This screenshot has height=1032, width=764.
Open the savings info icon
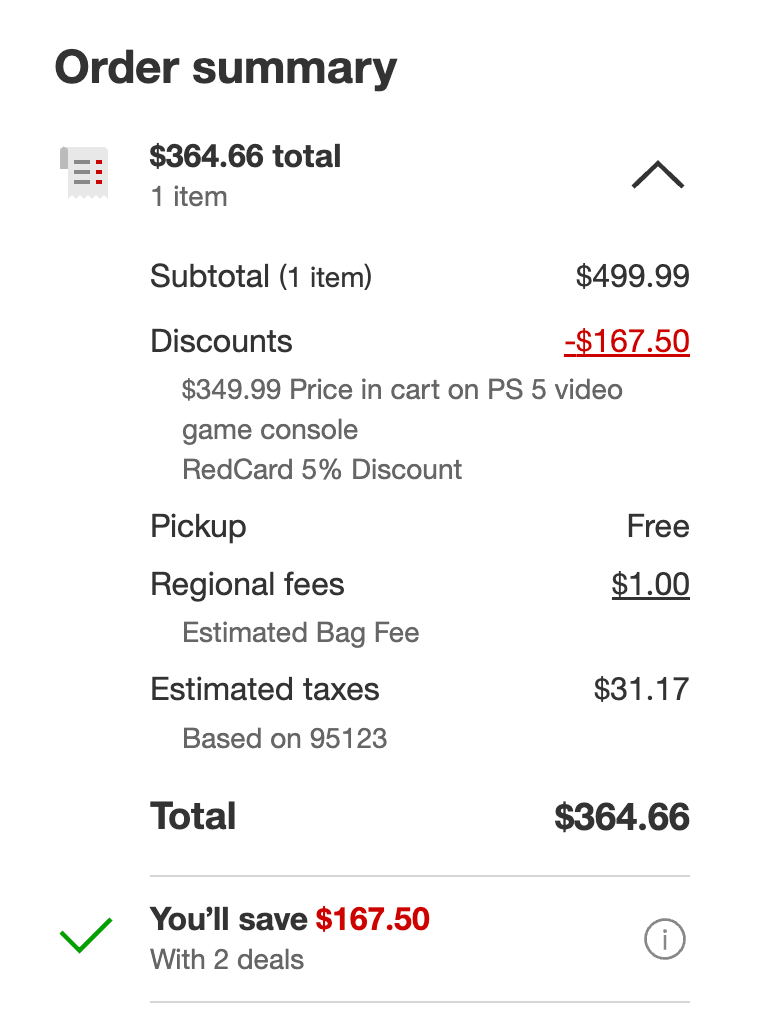pyautogui.click(x=664, y=940)
